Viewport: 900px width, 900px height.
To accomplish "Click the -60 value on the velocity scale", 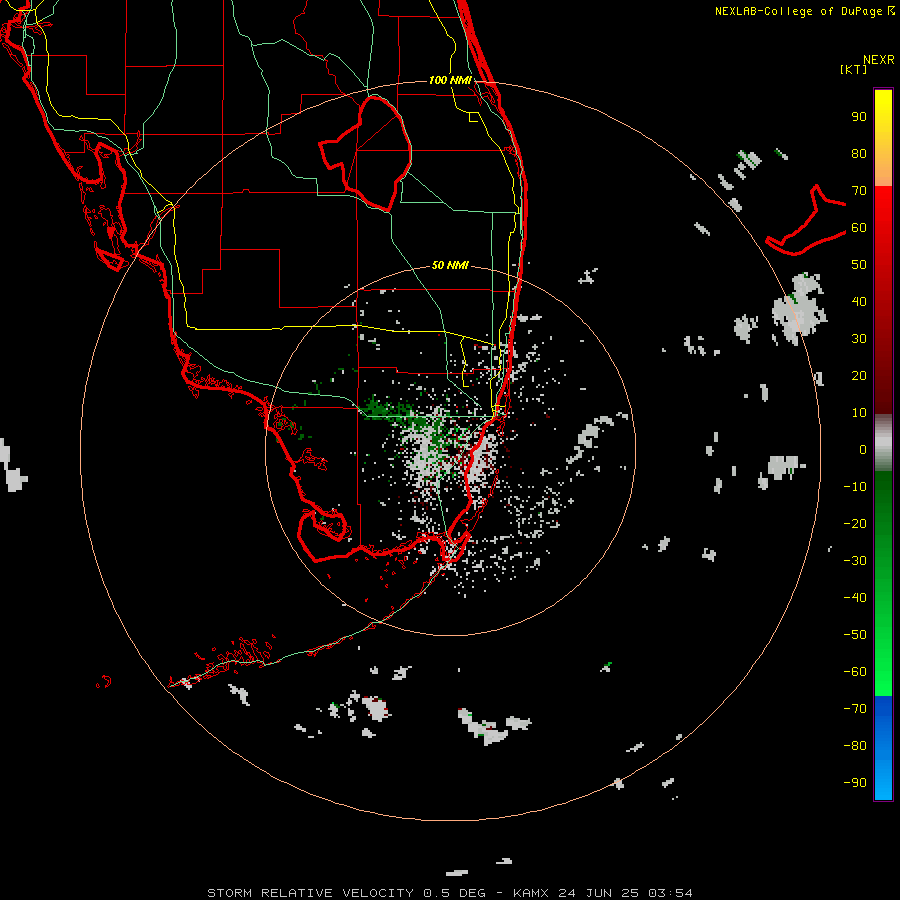I will 855,672.
